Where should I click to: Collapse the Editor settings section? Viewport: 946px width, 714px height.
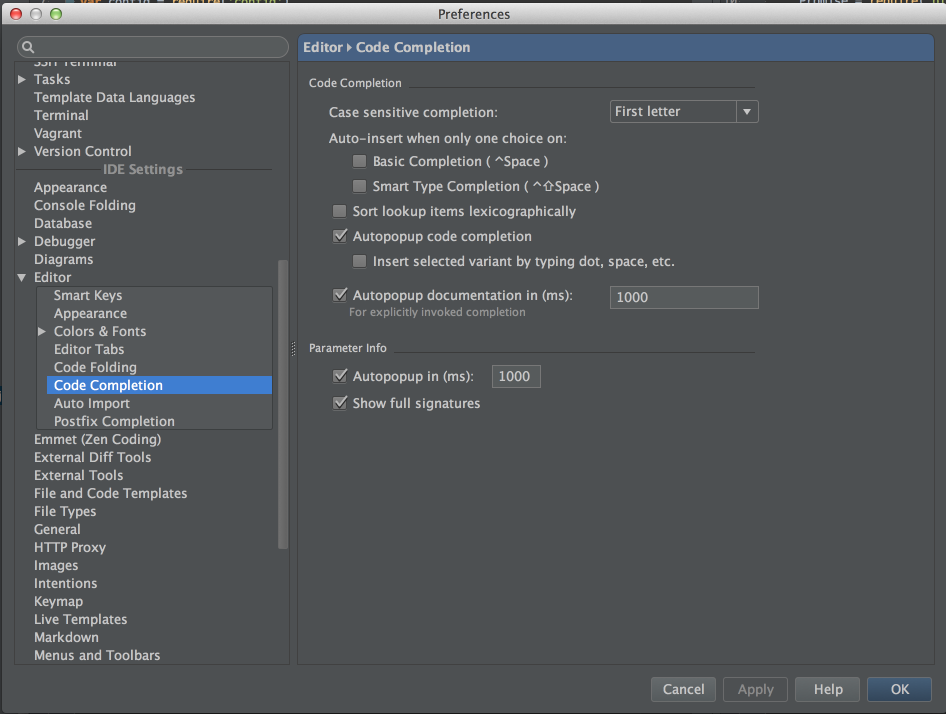pyautogui.click(x=22, y=278)
